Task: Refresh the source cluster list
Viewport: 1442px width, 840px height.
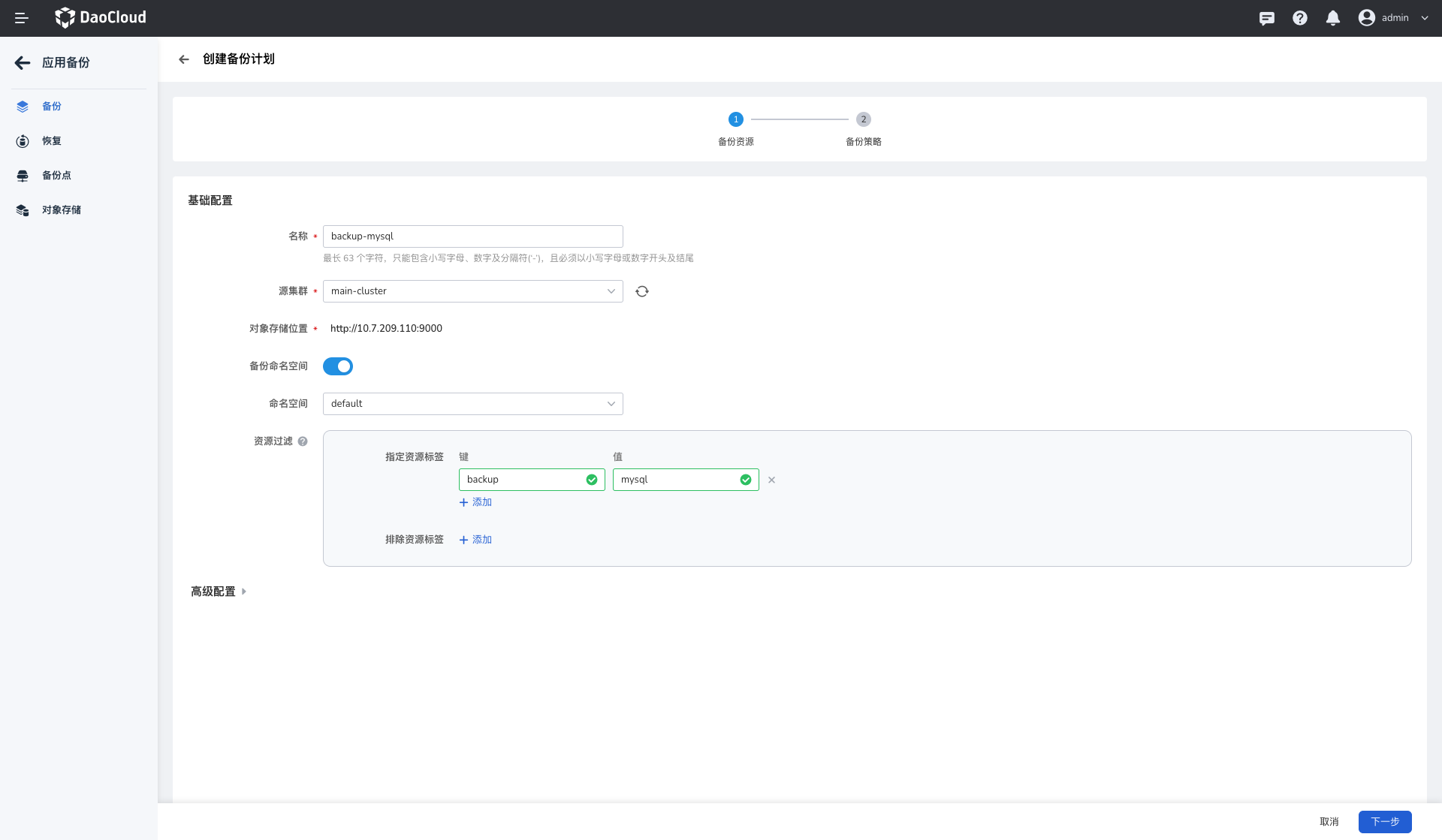Action: pyautogui.click(x=642, y=291)
